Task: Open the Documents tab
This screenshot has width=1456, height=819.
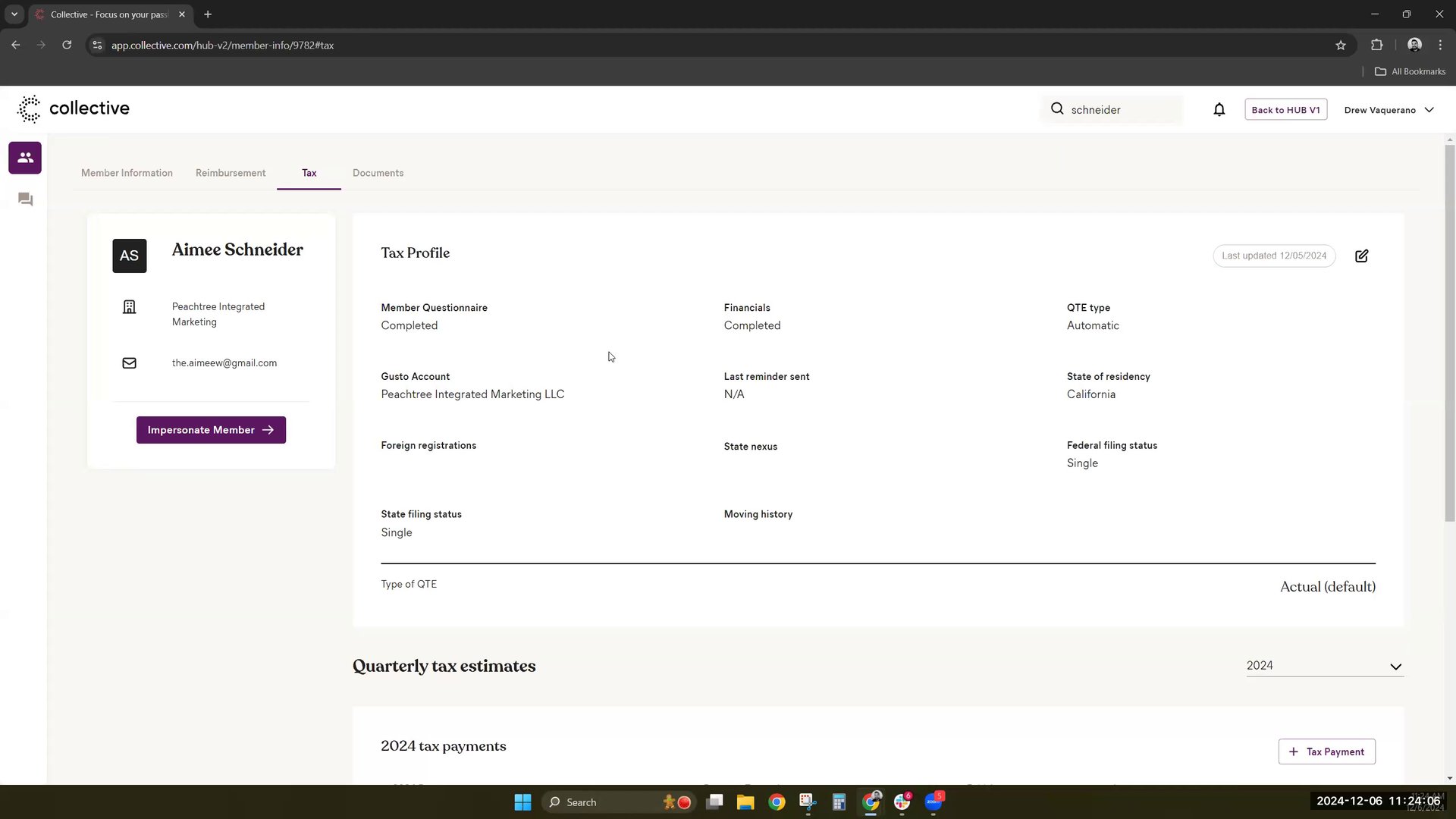Action: pos(378,173)
